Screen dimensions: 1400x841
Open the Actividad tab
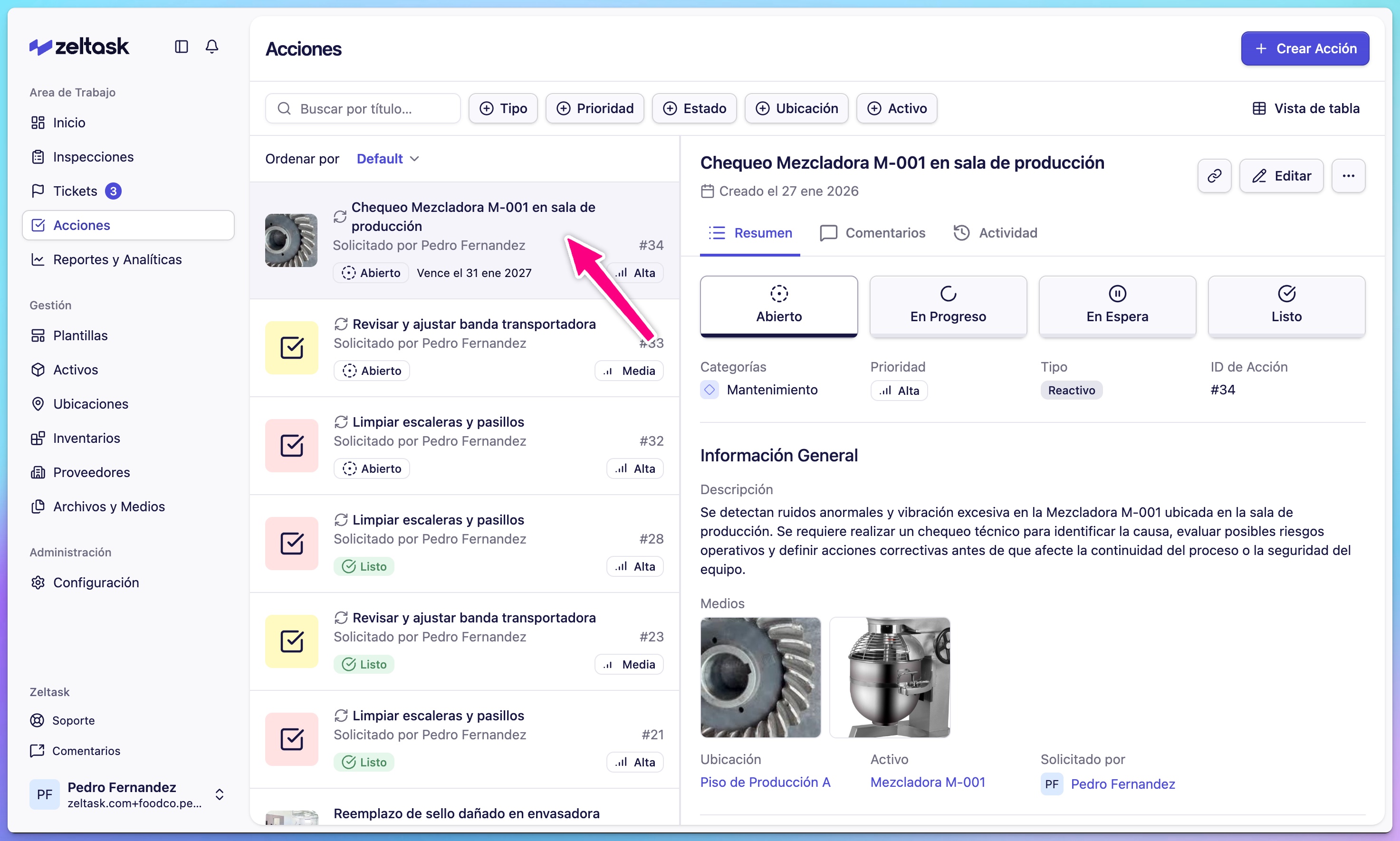[x=995, y=232]
